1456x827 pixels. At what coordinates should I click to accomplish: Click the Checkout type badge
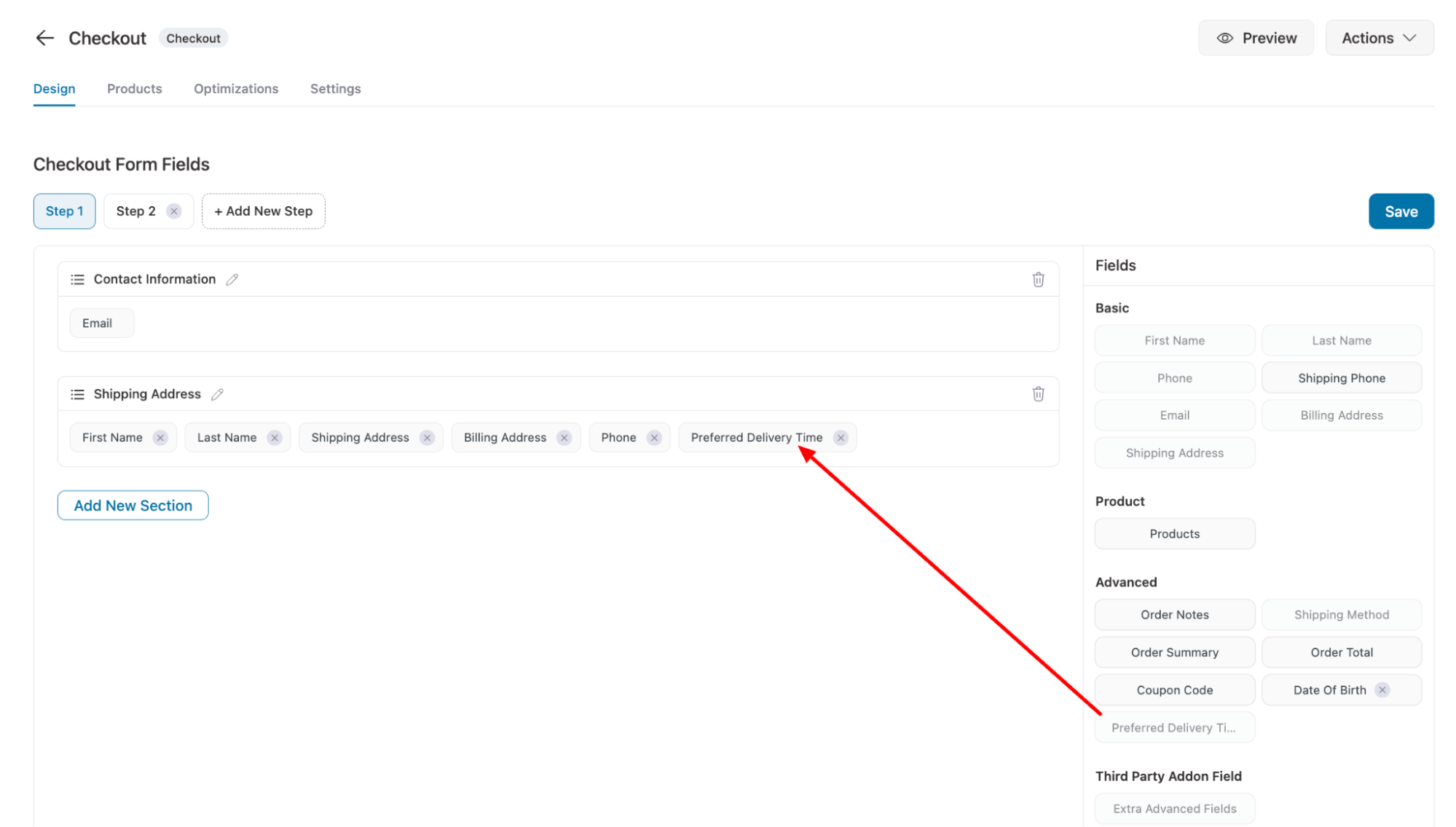(x=193, y=39)
